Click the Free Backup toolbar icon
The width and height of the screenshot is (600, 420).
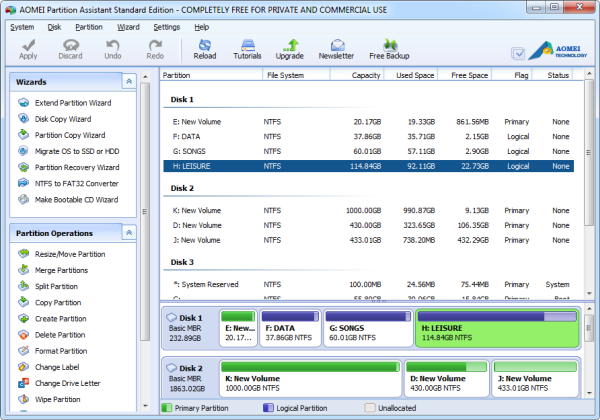point(389,49)
